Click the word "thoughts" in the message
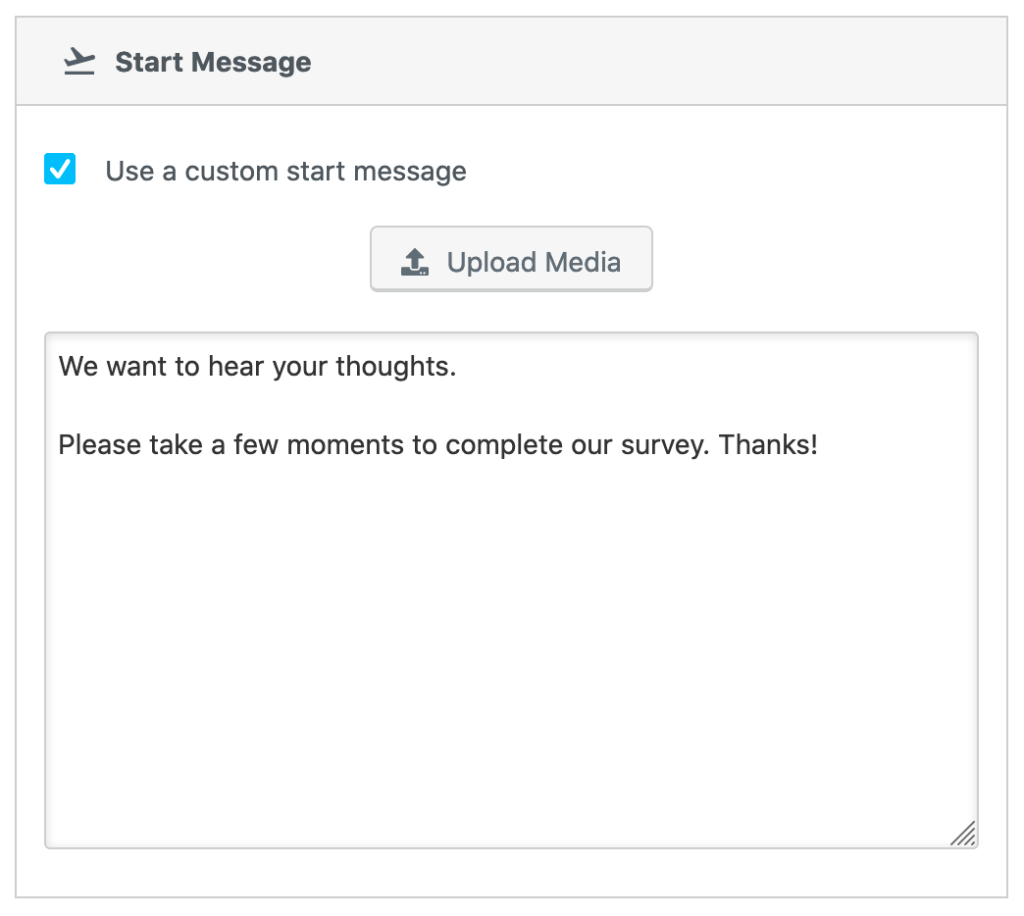The width and height of the screenshot is (1024, 916). 395,366
